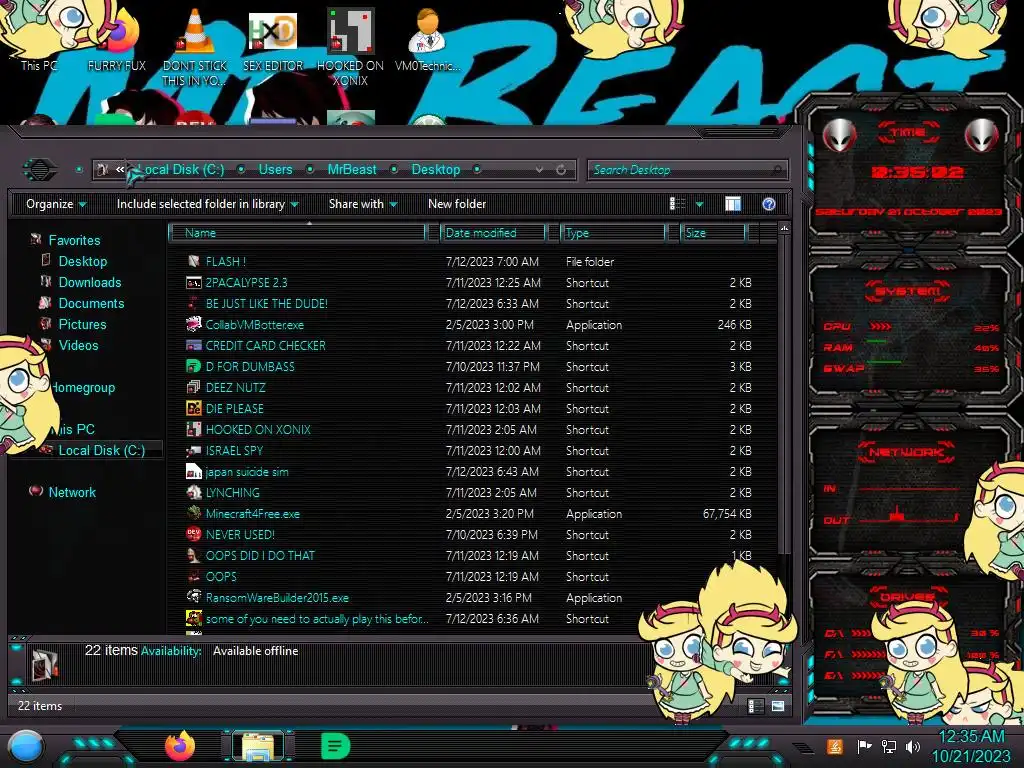The height and width of the screenshot is (768, 1024).
Task: Open Downloads in navigation pane
Action: (90, 282)
